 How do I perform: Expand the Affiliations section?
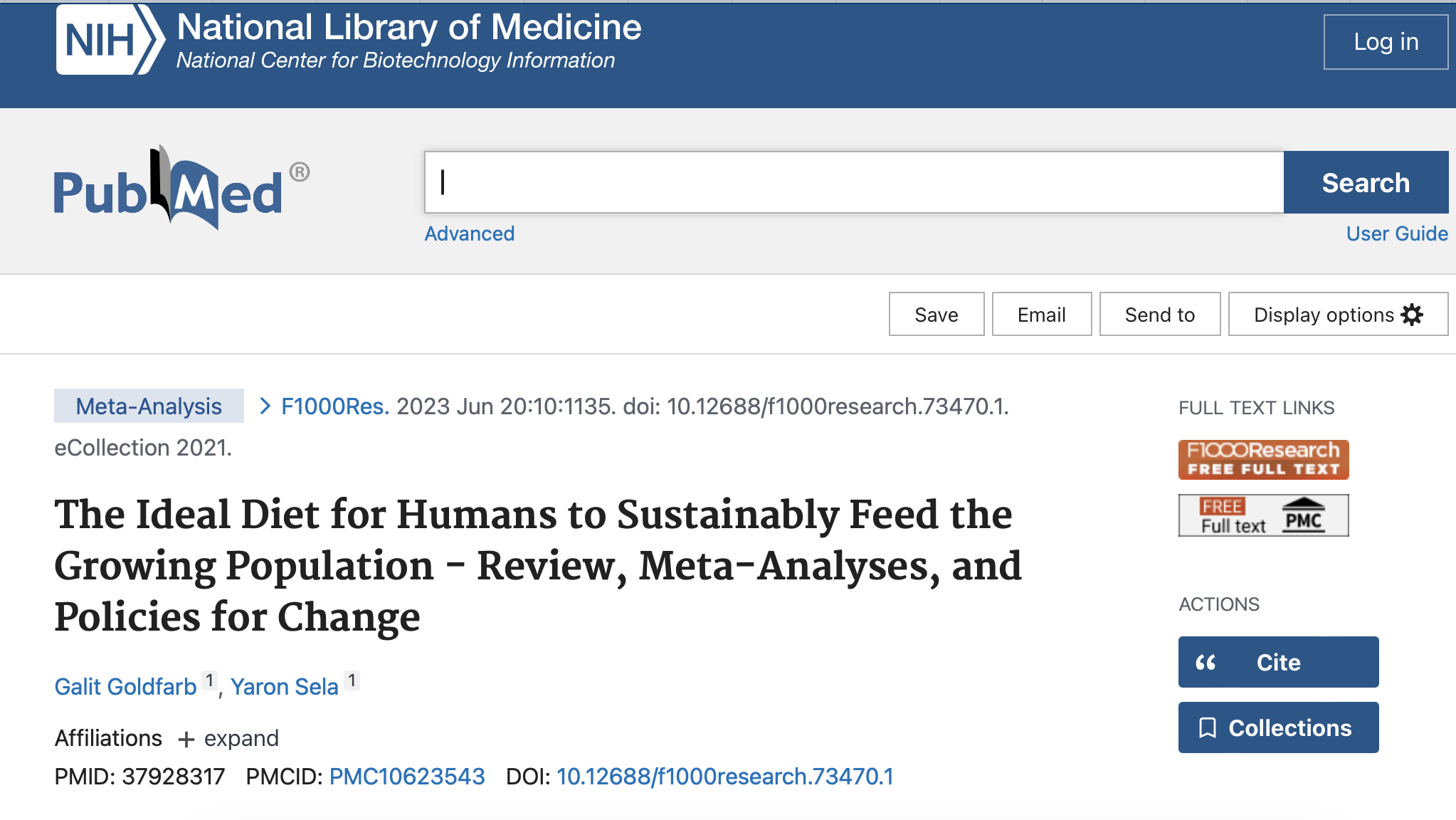point(228,738)
